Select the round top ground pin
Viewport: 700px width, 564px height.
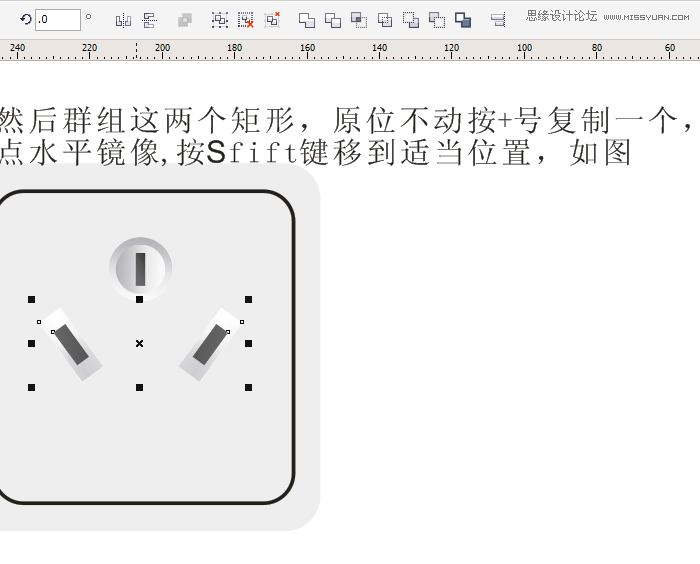tap(141, 269)
